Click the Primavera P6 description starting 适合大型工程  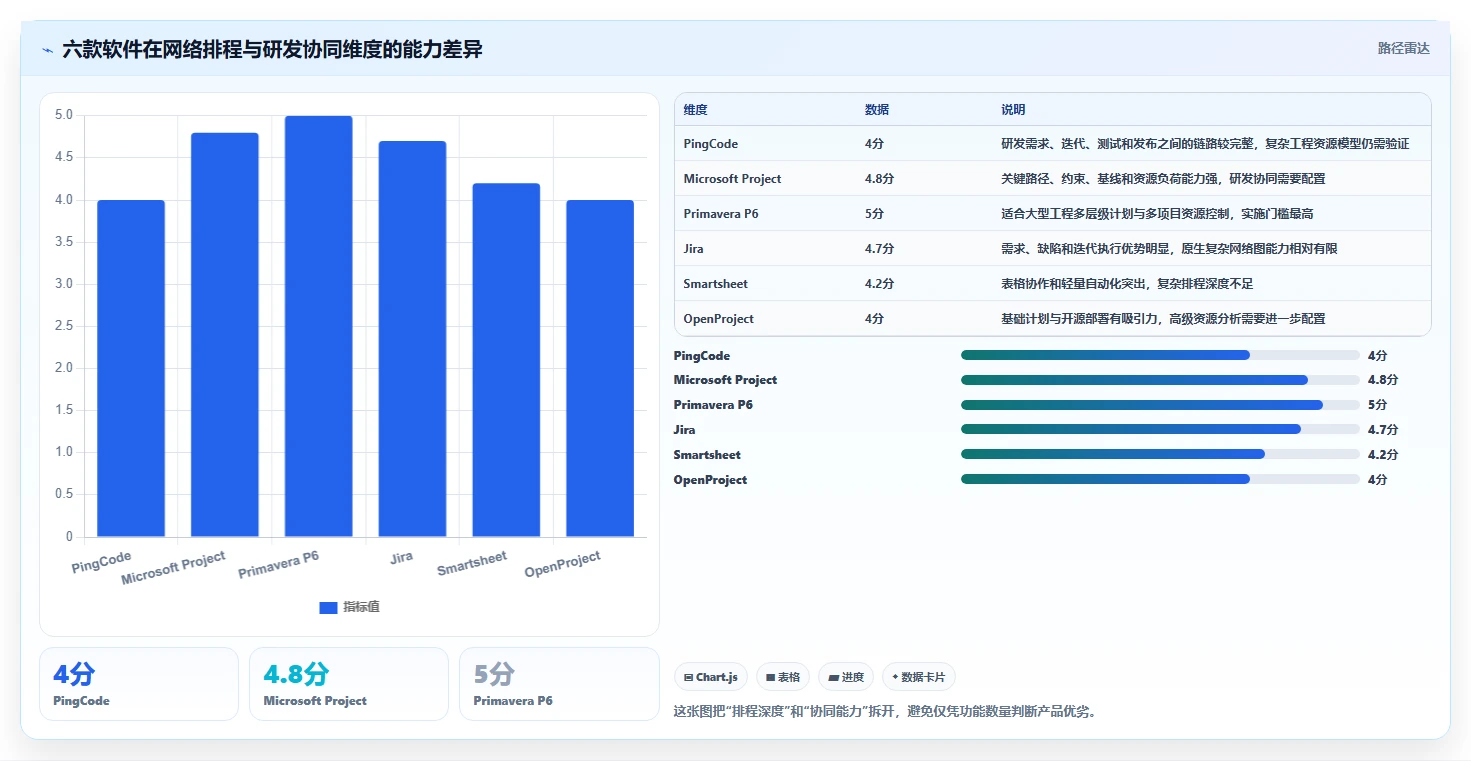pos(1157,214)
